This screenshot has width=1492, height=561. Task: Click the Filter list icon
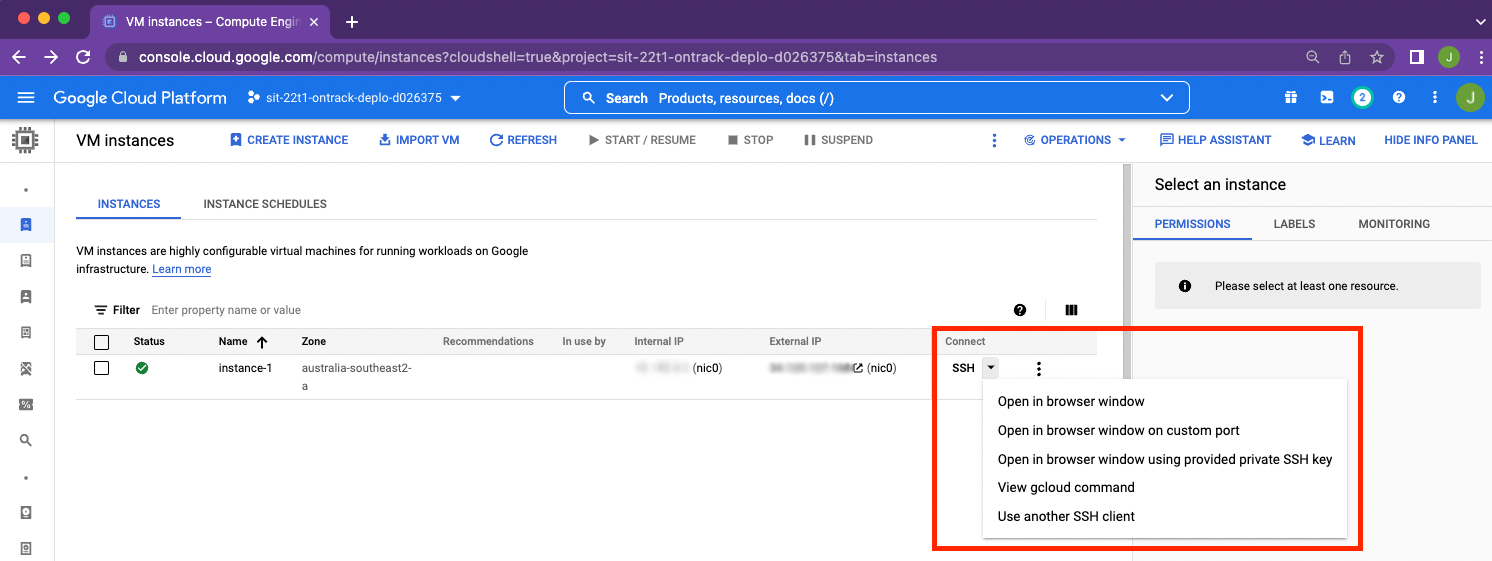click(x=101, y=310)
